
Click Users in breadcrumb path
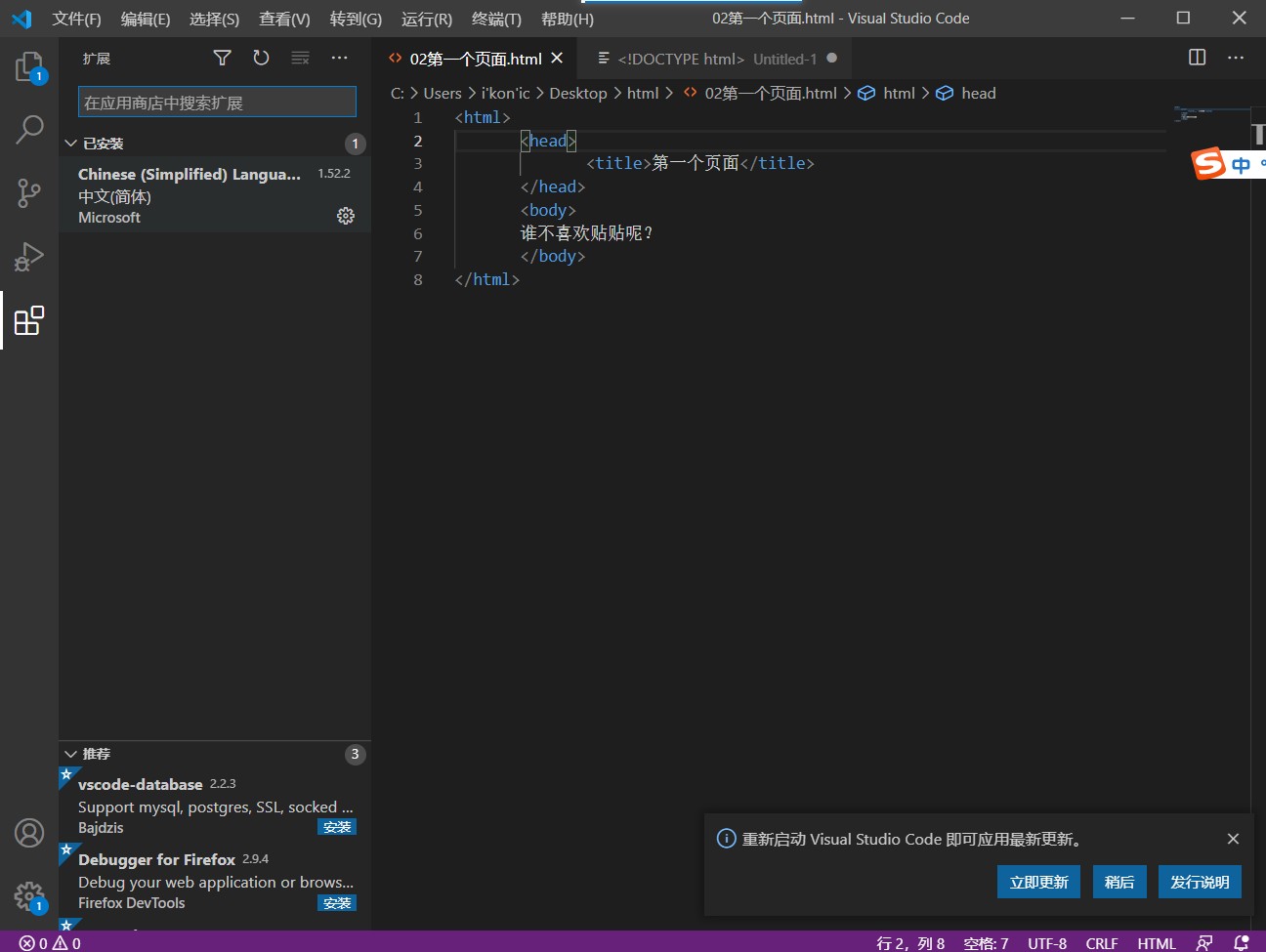point(443,93)
